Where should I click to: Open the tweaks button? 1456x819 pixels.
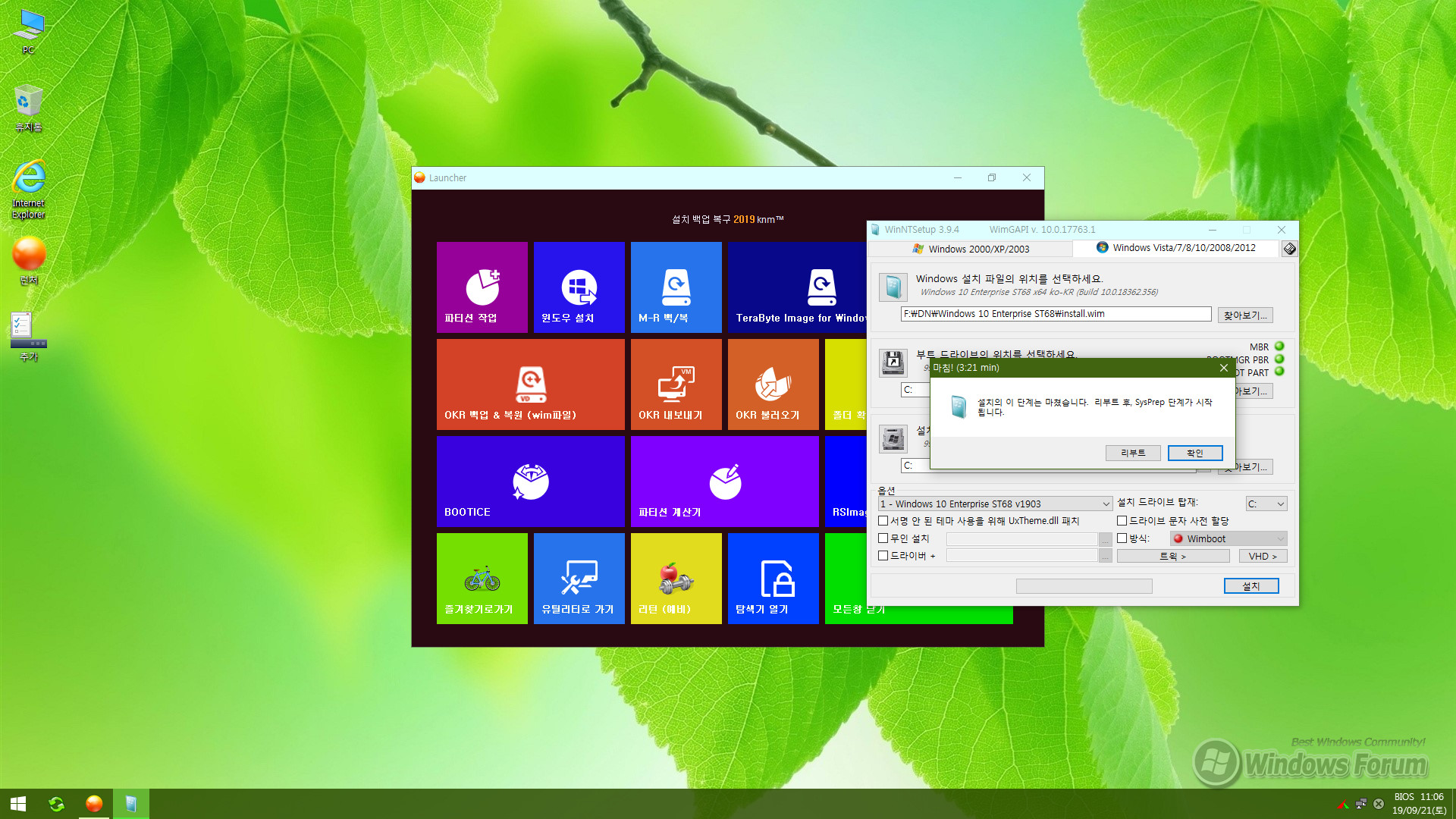[1173, 556]
